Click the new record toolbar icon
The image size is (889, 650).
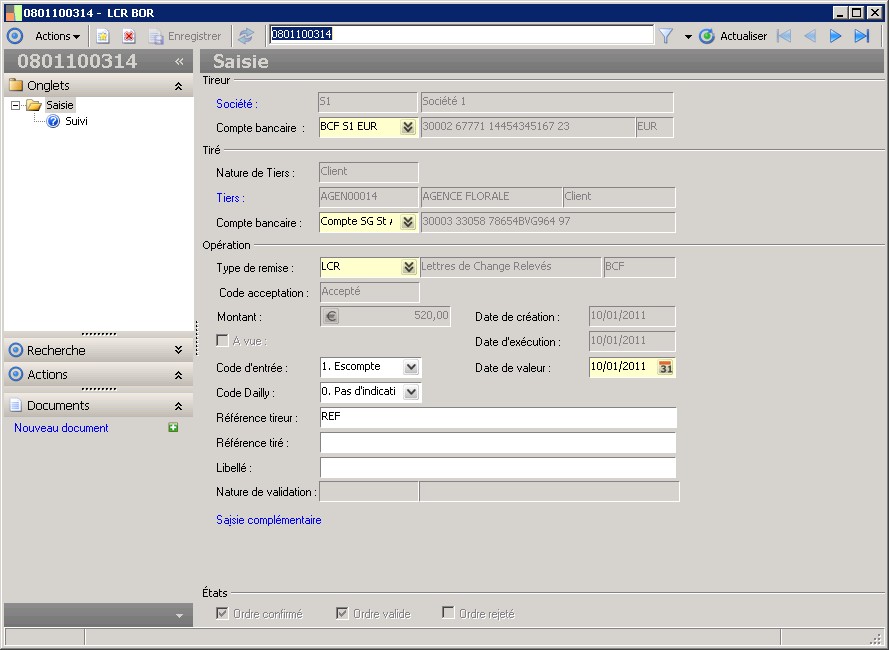tap(103, 36)
